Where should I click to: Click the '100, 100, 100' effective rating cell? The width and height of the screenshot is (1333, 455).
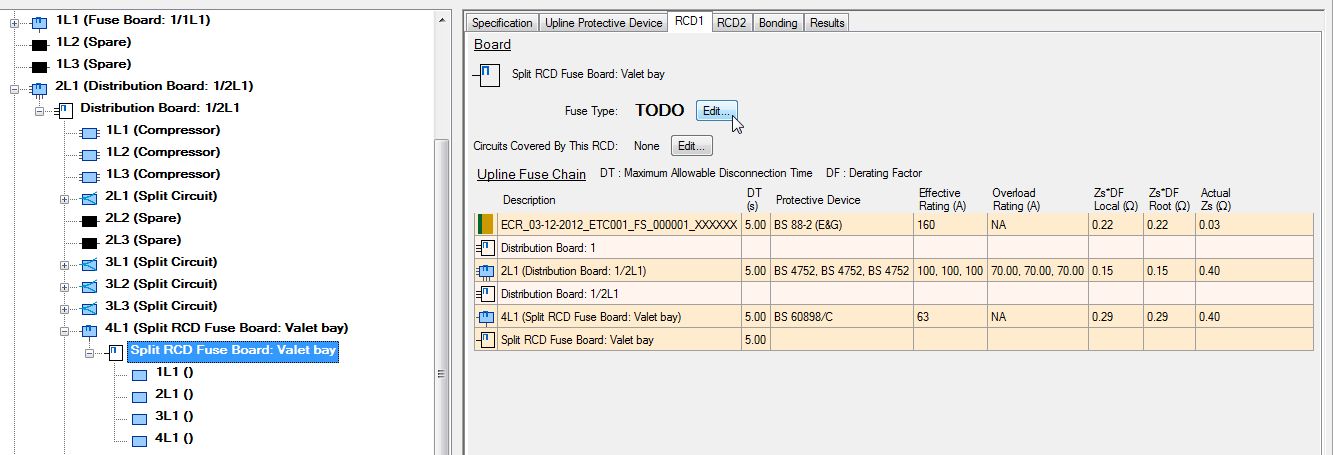point(951,271)
